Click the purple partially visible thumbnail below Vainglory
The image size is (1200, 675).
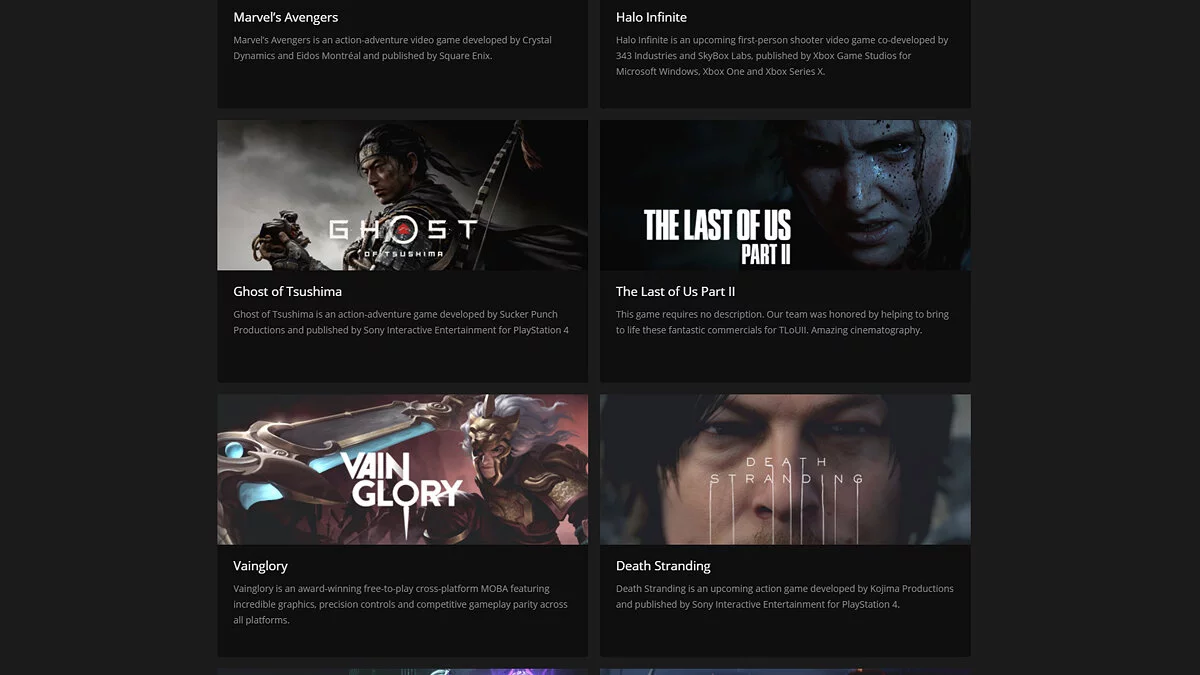pos(402,671)
